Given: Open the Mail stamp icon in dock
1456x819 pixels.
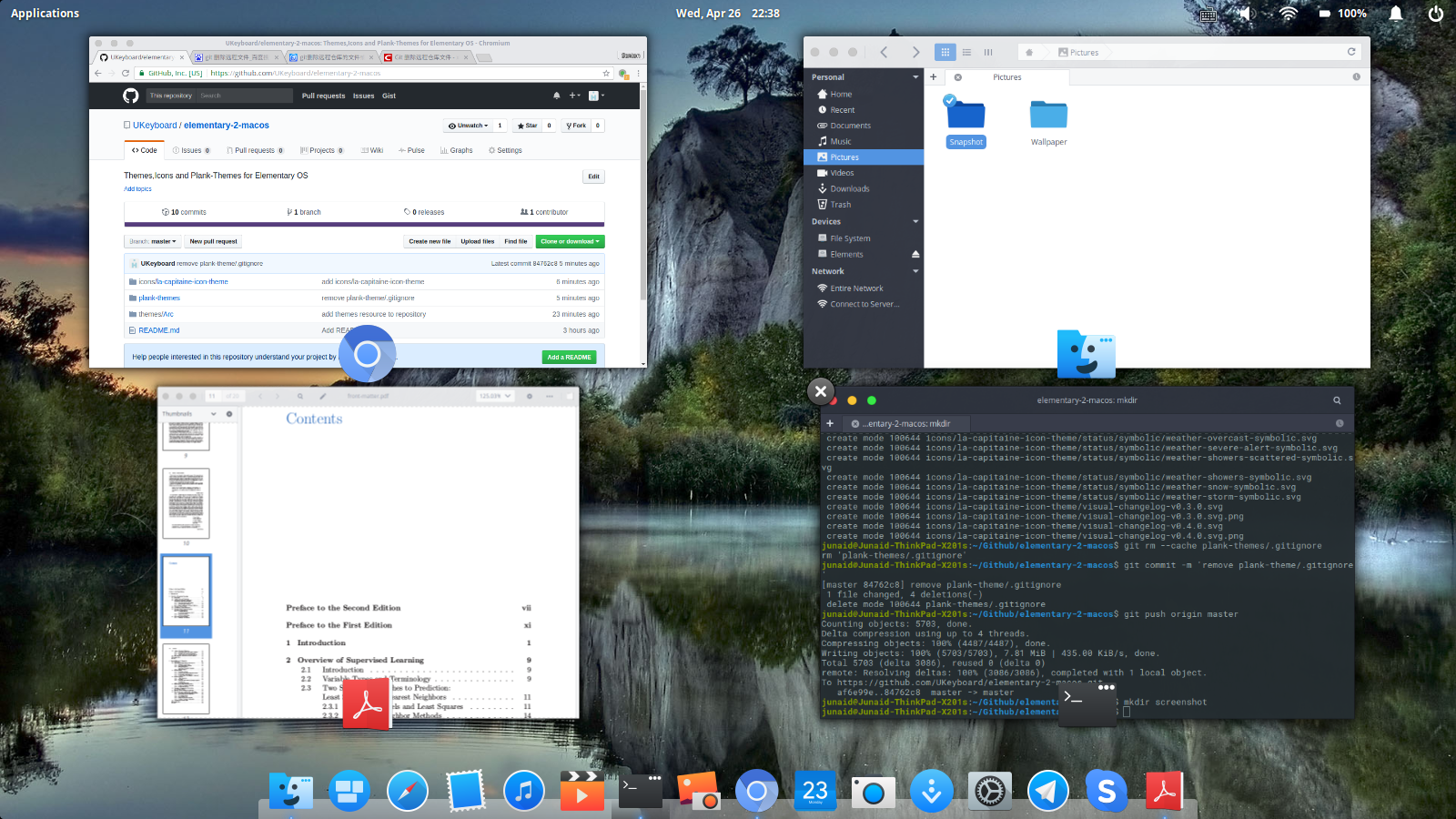Looking at the screenshot, I should 466,791.
